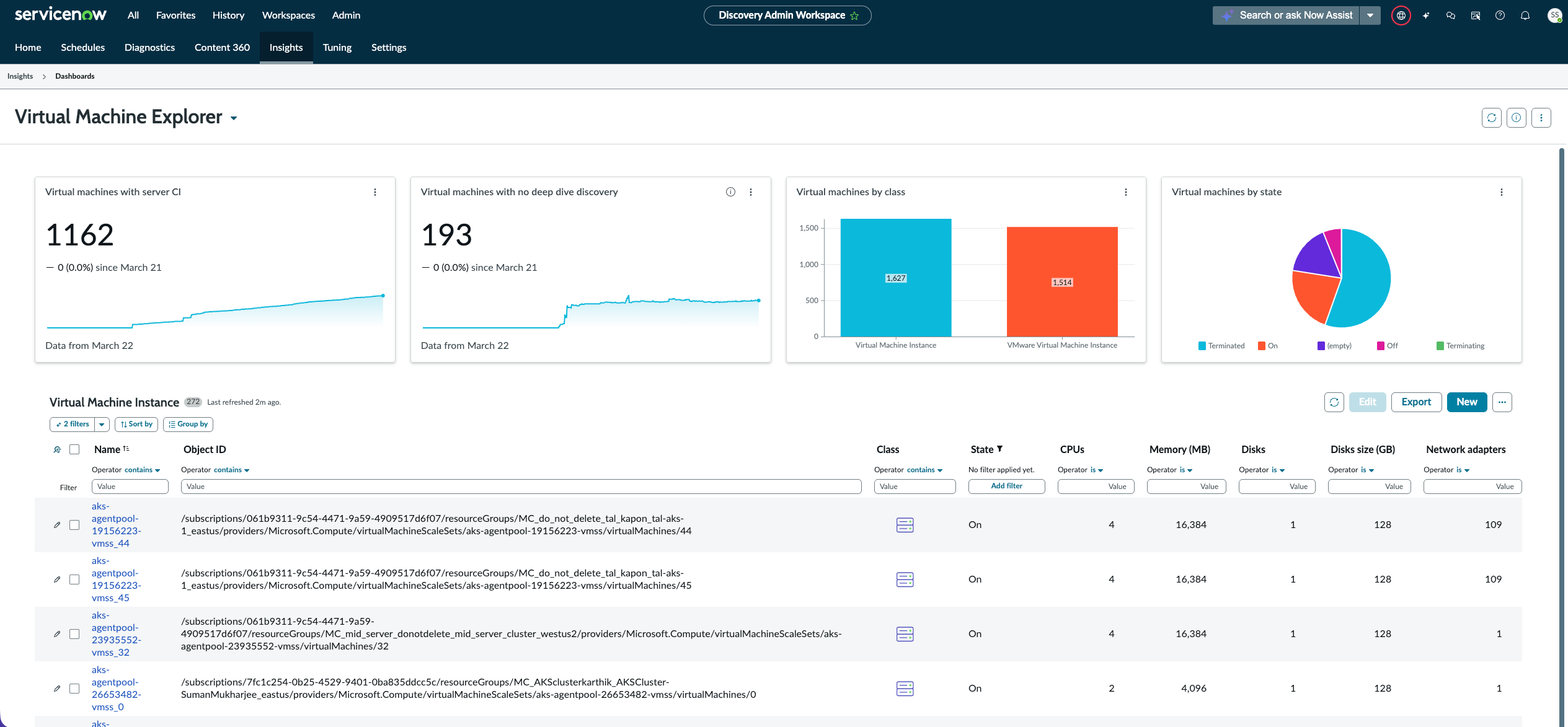Switch to the Diagnostics tab
This screenshot has width=1568, height=727.
click(x=149, y=48)
